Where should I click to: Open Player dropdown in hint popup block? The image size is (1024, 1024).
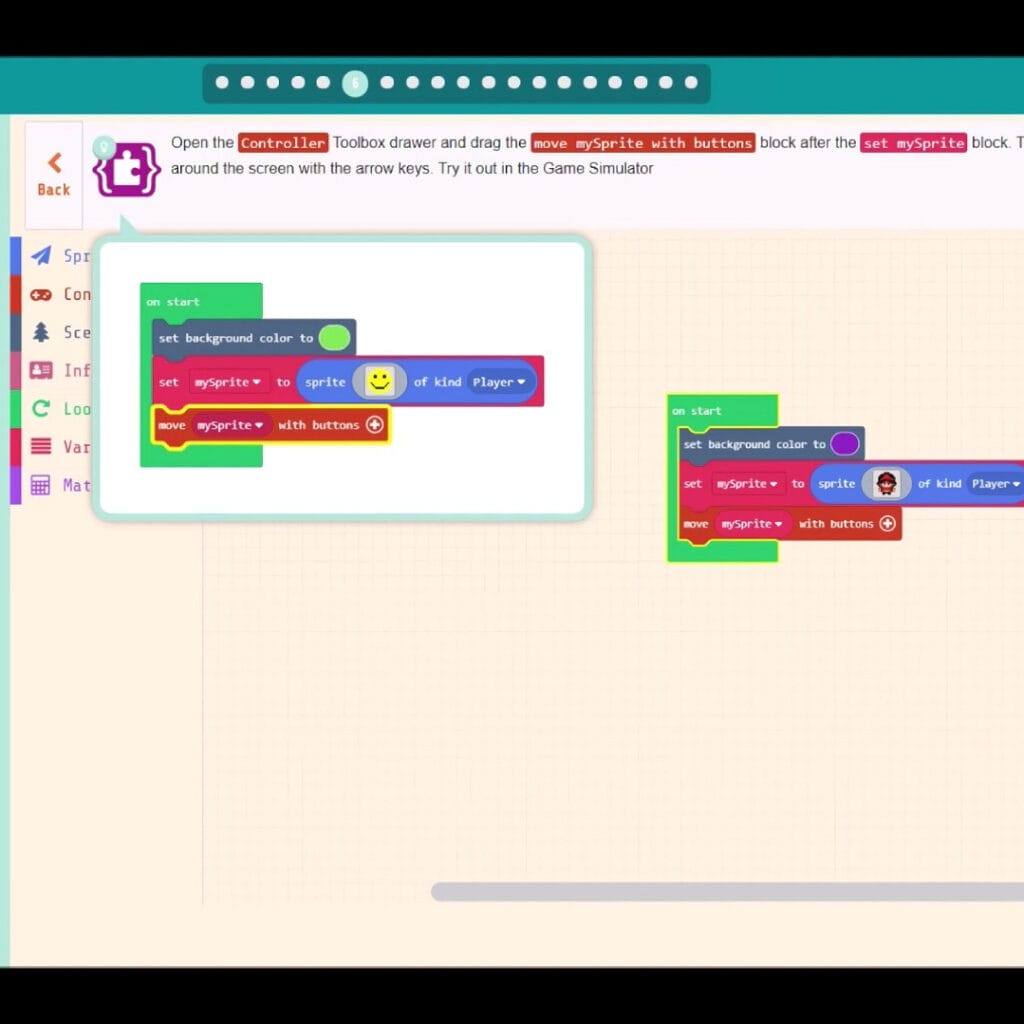coord(499,382)
